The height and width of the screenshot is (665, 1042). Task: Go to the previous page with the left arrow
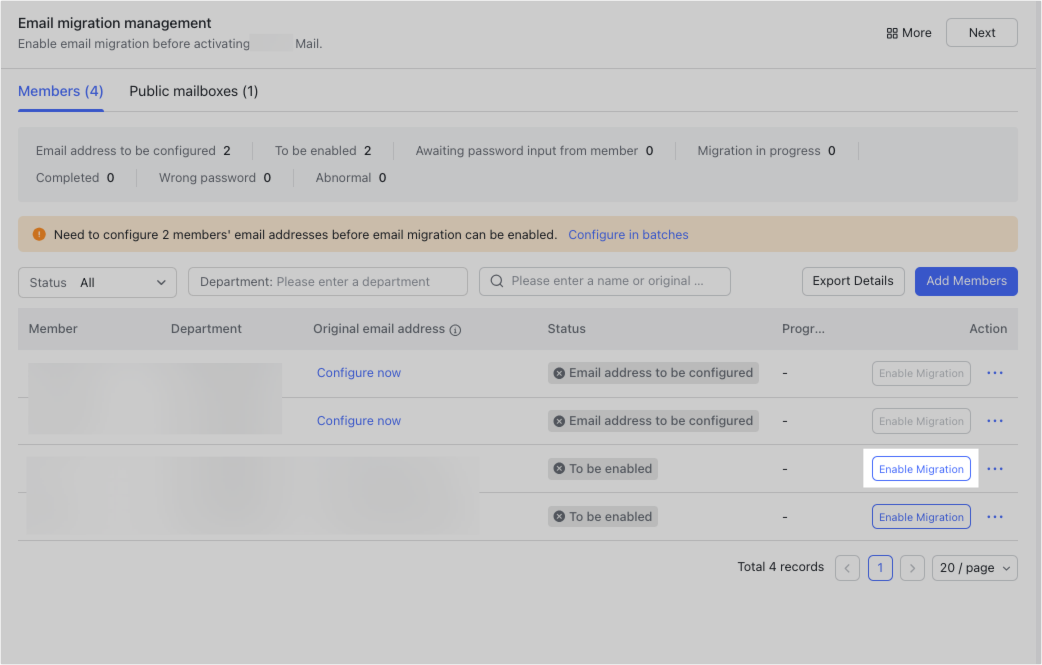coord(847,567)
